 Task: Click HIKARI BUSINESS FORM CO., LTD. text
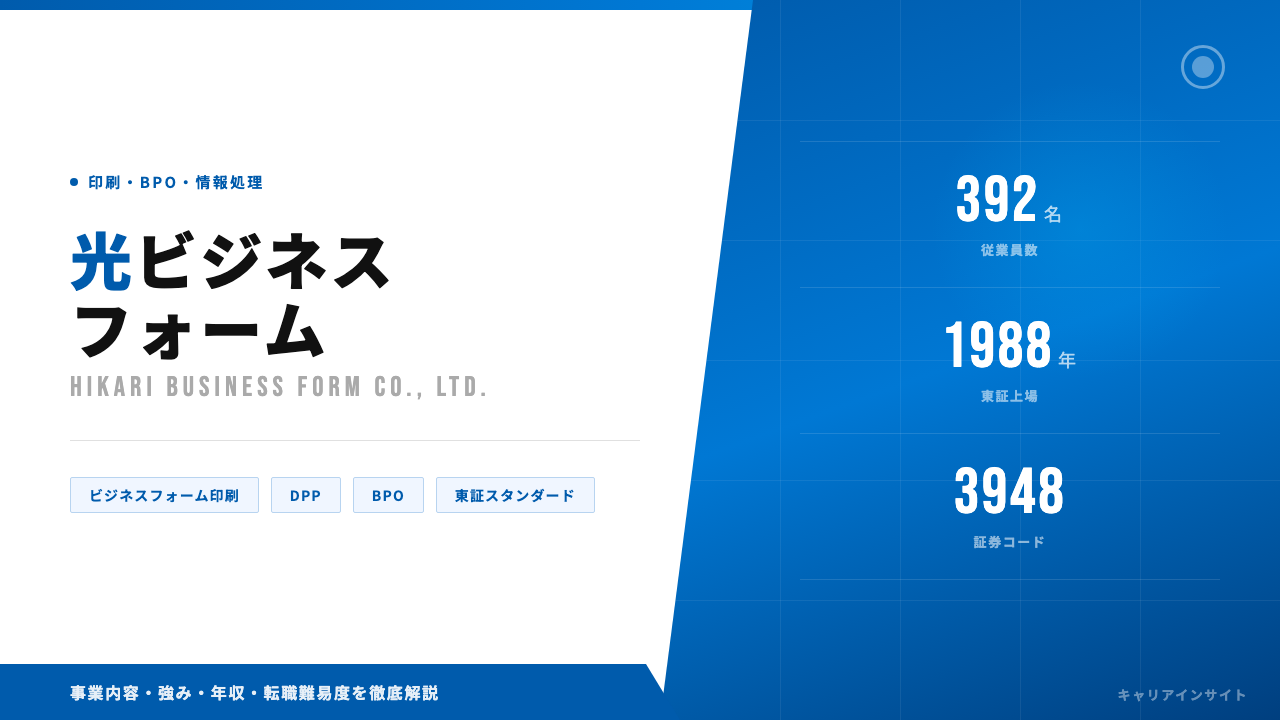coord(279,387)
